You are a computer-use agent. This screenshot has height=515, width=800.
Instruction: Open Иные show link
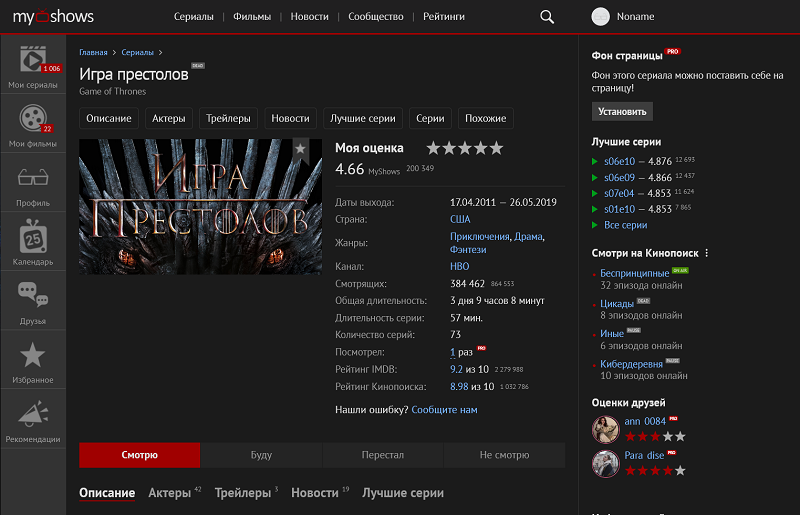(x=612, y=334)
